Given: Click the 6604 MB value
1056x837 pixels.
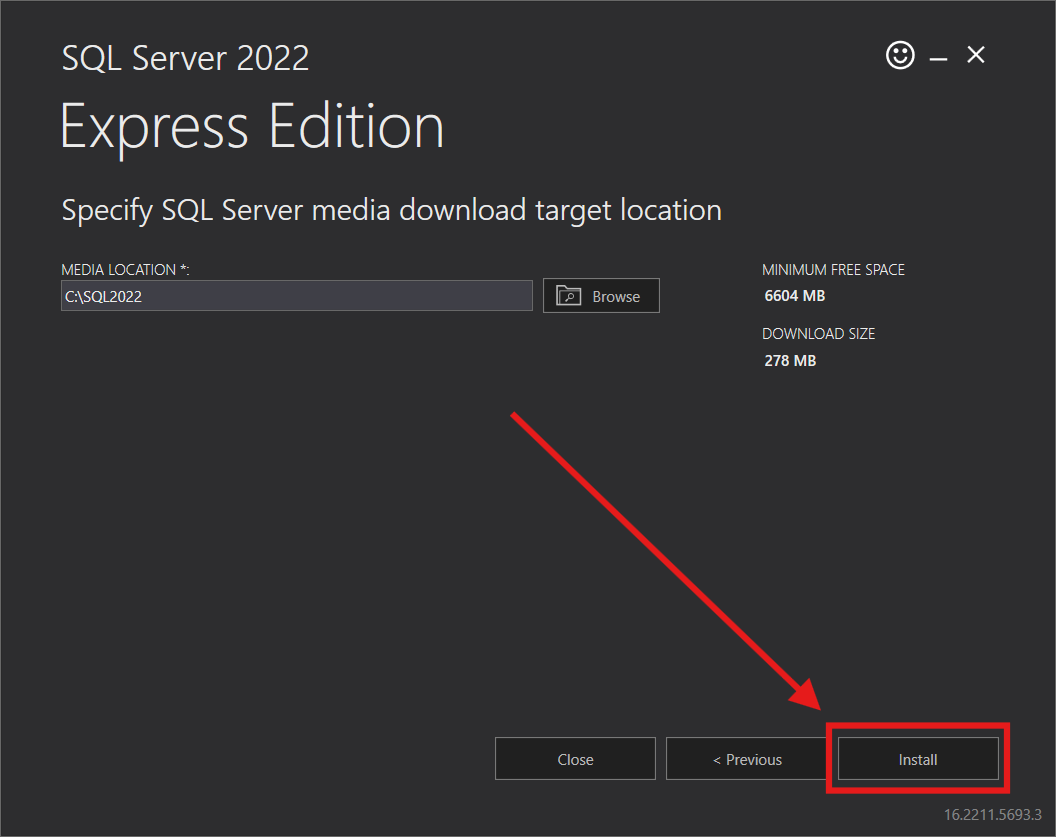Looking at the screenshot, I should point(794,296).
